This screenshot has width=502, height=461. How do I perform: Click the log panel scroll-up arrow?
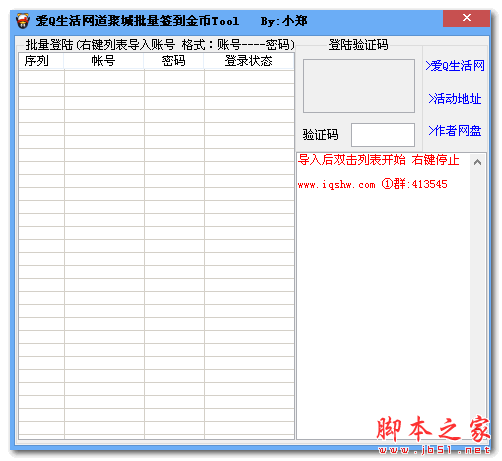[477, 162]
